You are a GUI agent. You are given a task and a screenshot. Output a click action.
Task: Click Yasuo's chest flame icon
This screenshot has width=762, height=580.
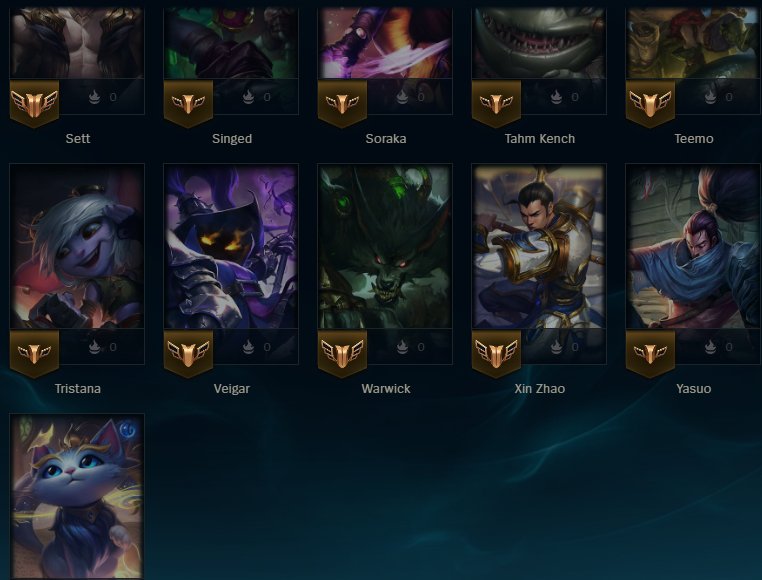710,347
